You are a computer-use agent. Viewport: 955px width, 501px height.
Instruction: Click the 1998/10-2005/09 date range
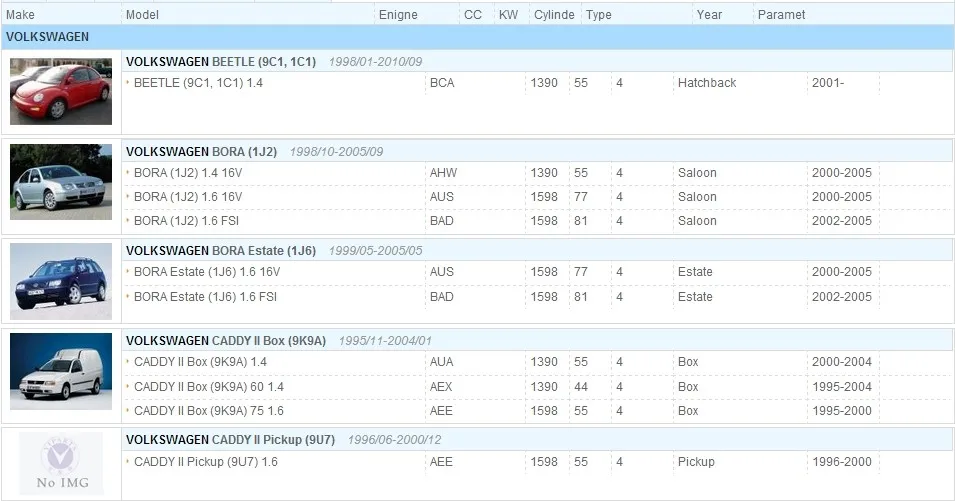(336, 152)
